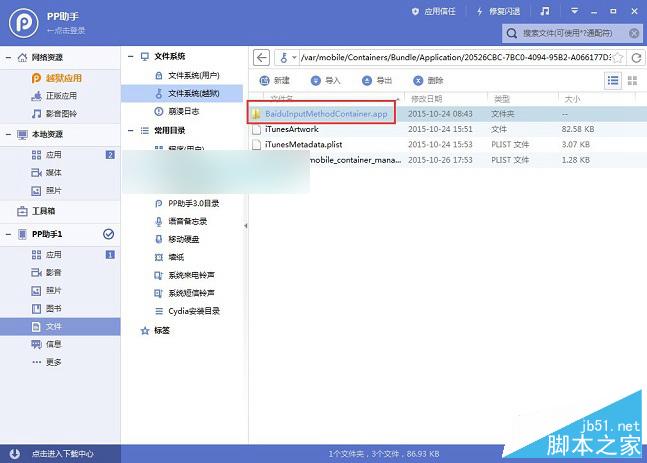647x463 pixels.
Task: Go back with the left arrow button
Action: point(261,57)
